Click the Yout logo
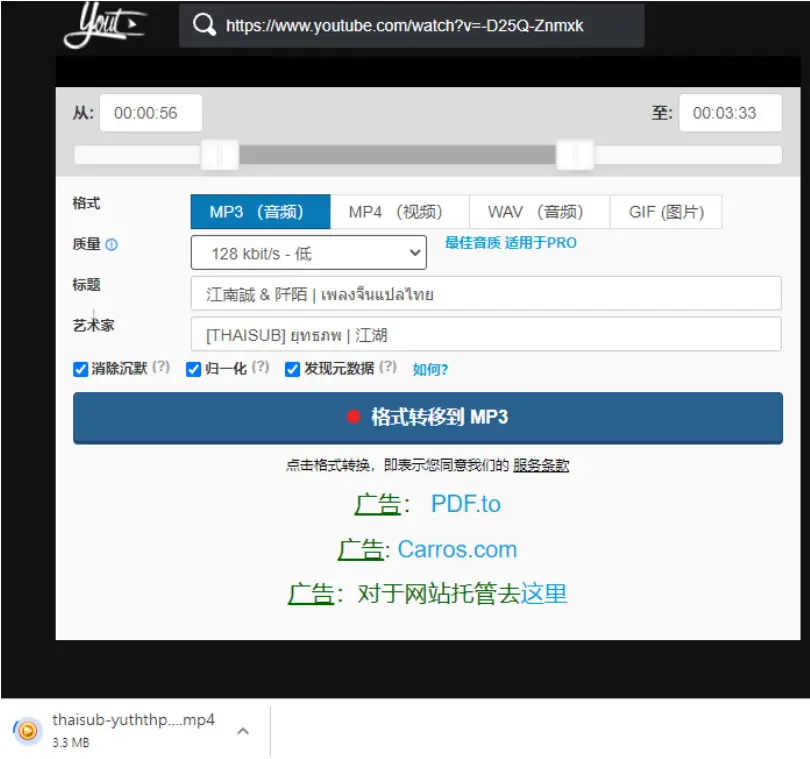Image resolution: width=810 pixels, height=759 pixels. (105, 25)
